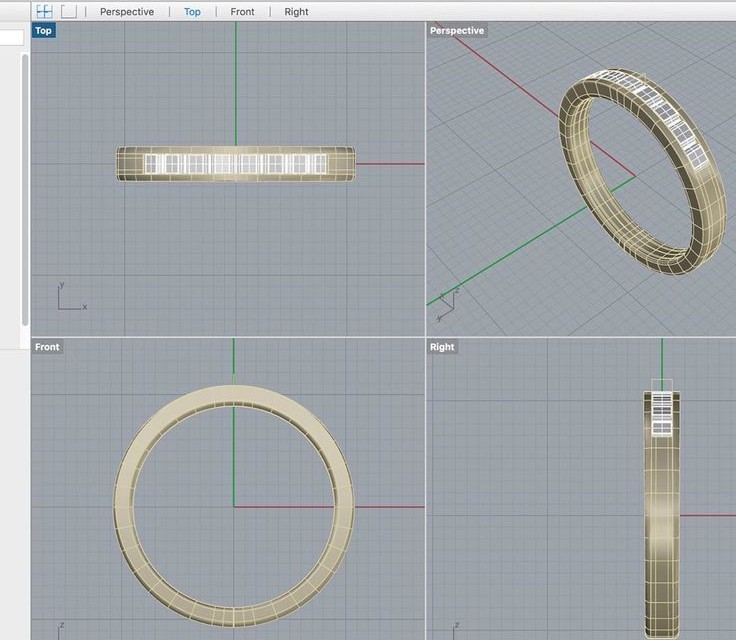Click the gemstones in the Right viewport
Screen dimensions: 736x640
click(x=661, y=413)
